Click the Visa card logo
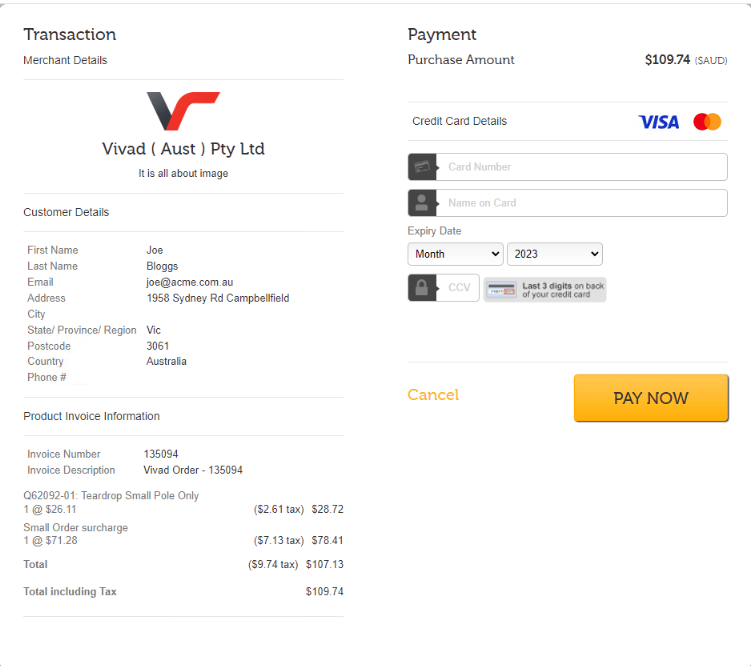Image resolution: width=753 pixels, height=666 pixels. point(658,122)
